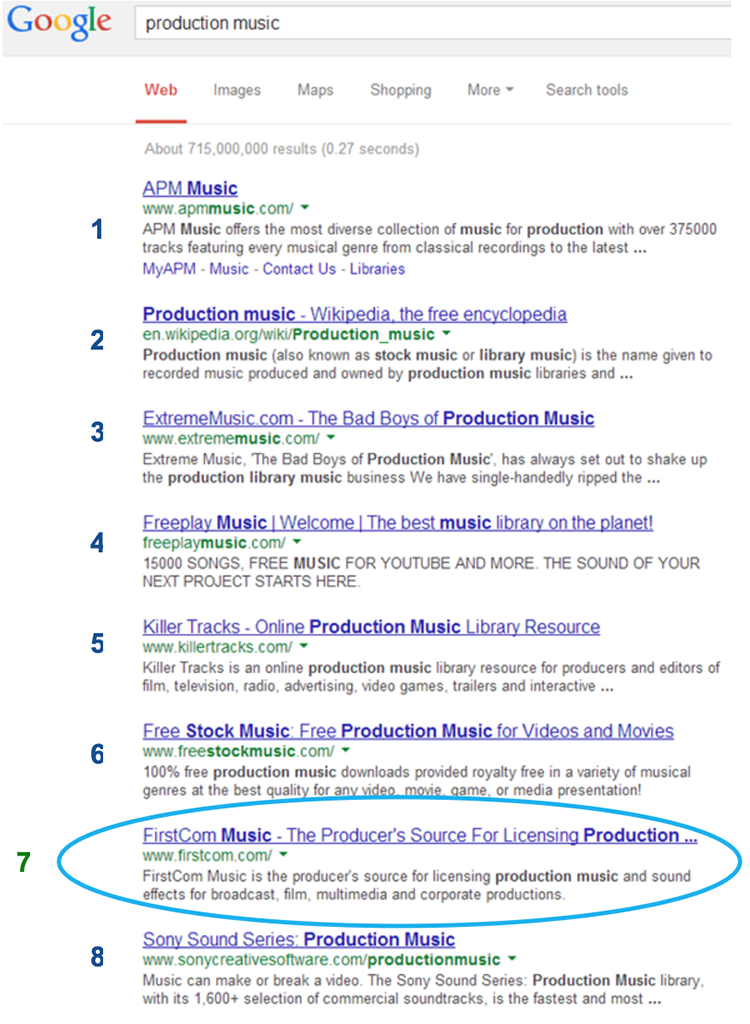Open the Music sitelink under APM Music

point(229,269)
